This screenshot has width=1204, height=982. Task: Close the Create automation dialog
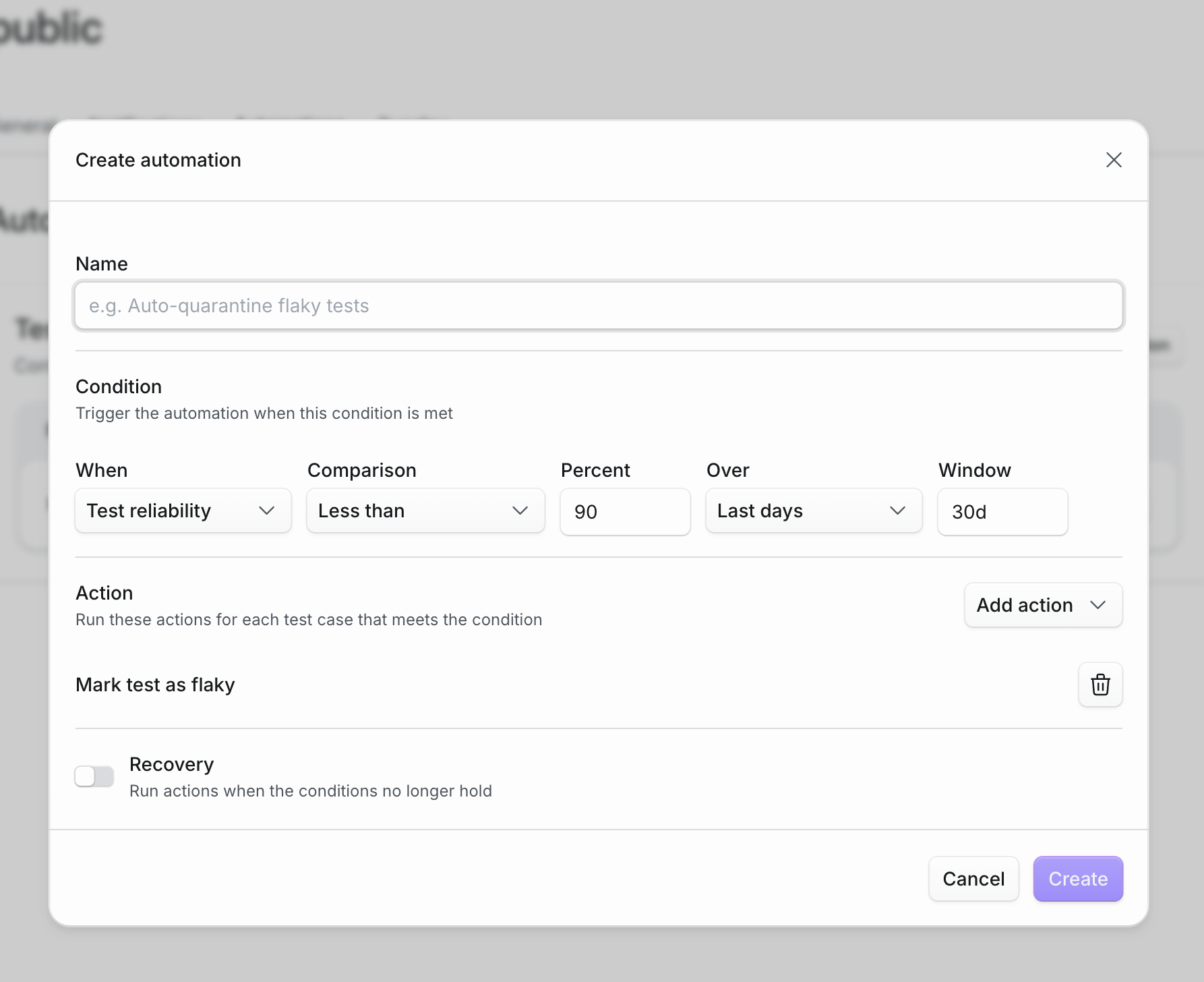pos(1114,160)
